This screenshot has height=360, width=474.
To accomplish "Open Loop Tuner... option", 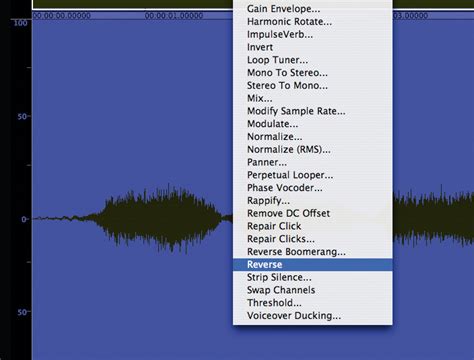I will point(312,60).
